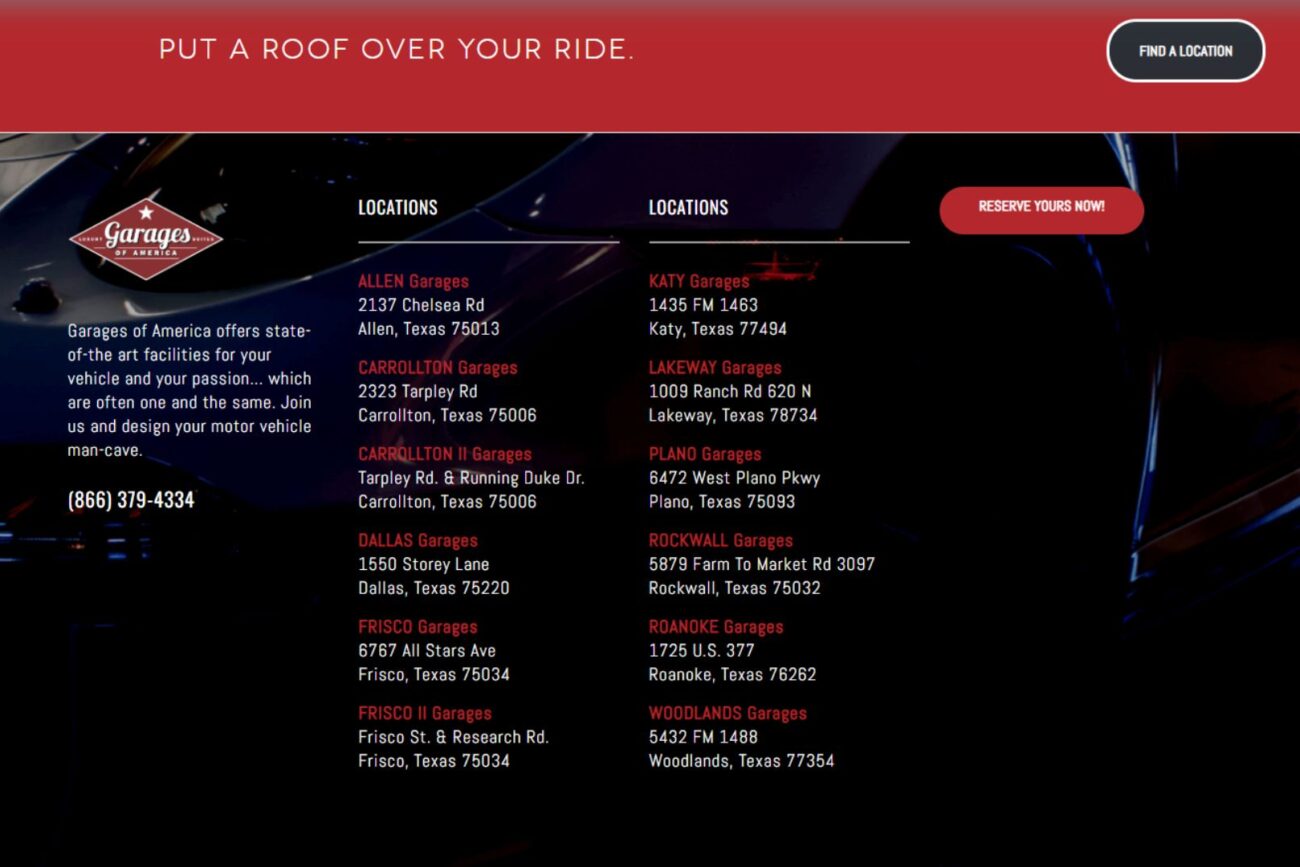Open the FRISCO Garages link
1300x867 pixels.
[417, 628]
